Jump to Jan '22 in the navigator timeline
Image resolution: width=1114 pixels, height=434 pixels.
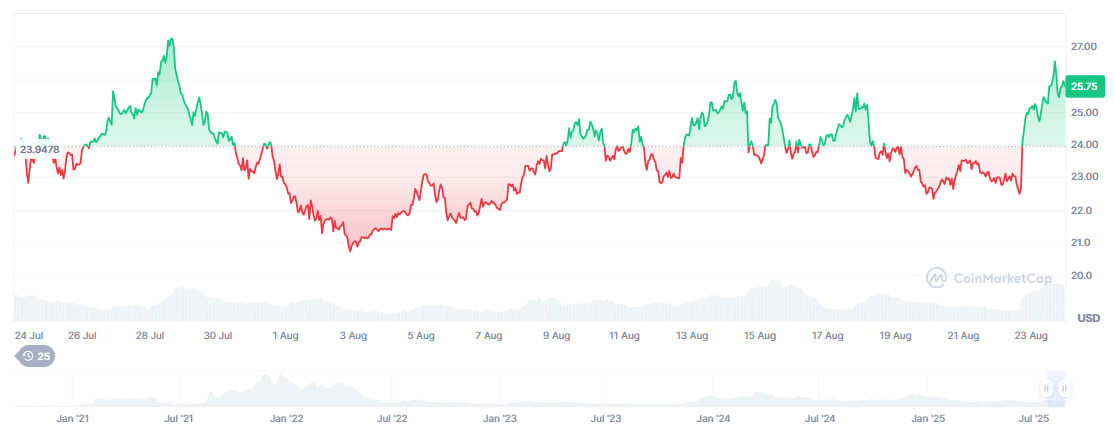pos(286,420)
